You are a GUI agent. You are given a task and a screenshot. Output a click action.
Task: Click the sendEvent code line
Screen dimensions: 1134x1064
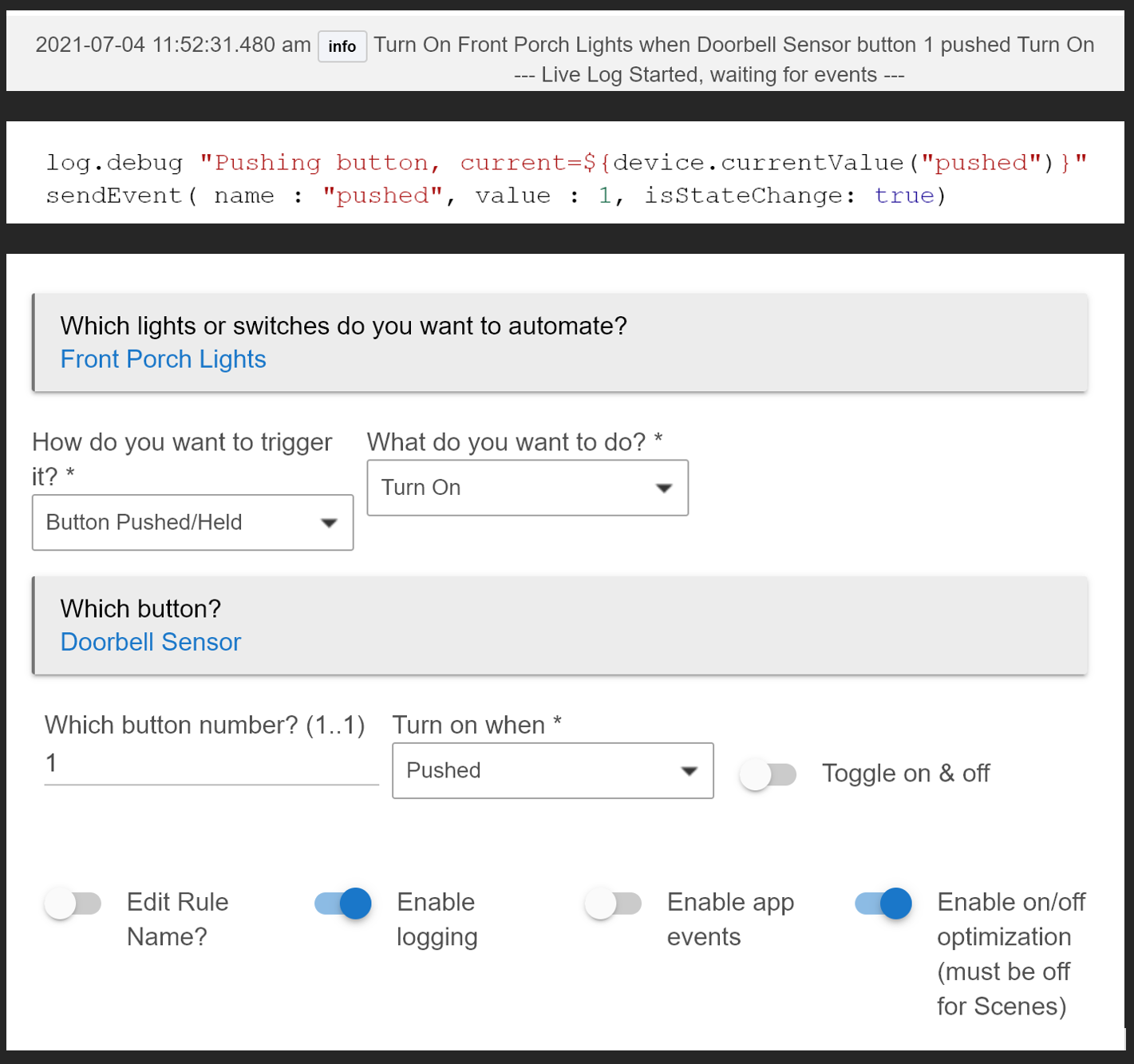(496, 196)
